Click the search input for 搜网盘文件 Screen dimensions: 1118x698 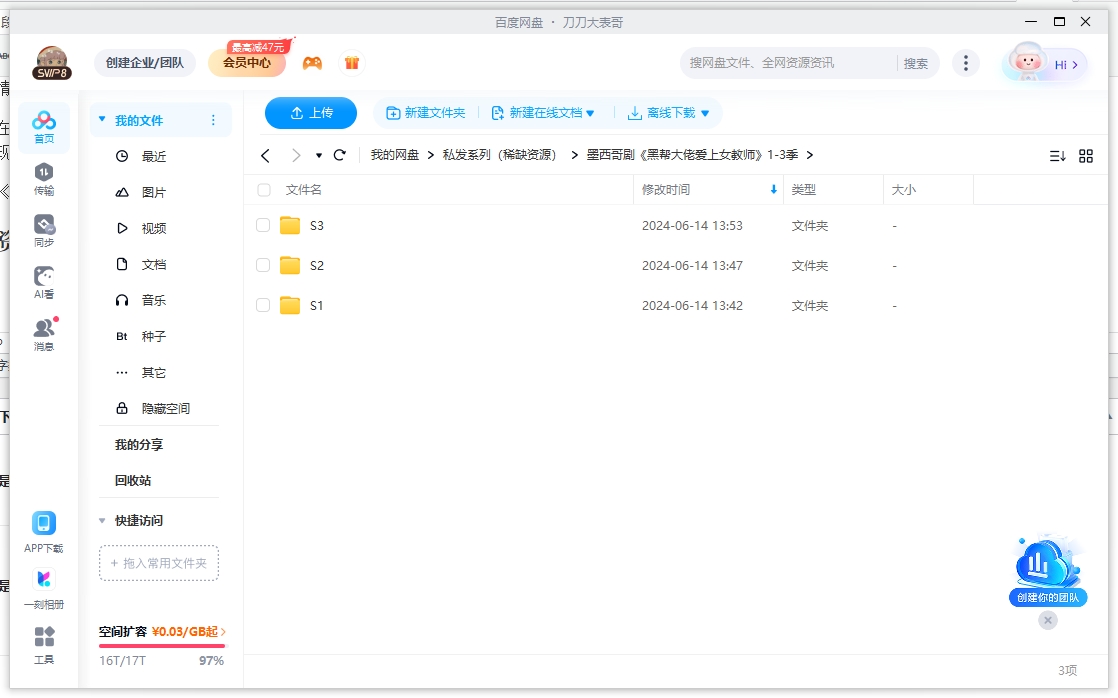point(780,62)
